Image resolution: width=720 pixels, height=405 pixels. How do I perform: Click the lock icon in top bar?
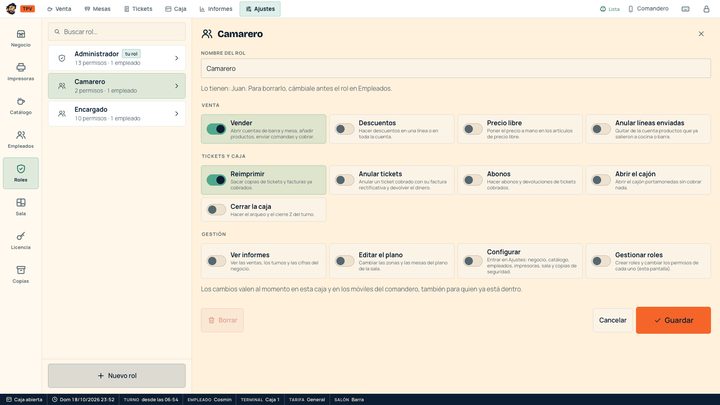coord(706,9)
